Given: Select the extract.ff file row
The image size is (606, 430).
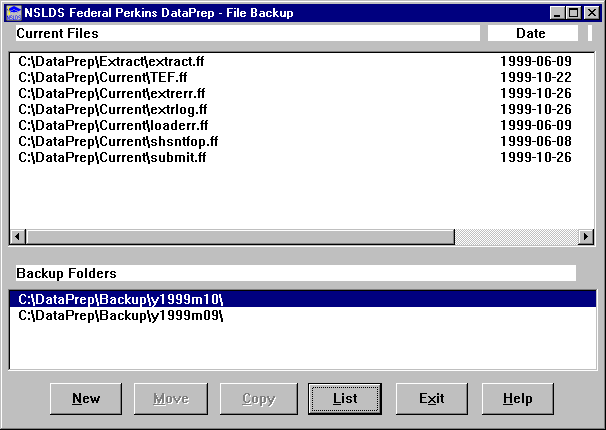Looking at the screenshot, I should tap(302, 61).
